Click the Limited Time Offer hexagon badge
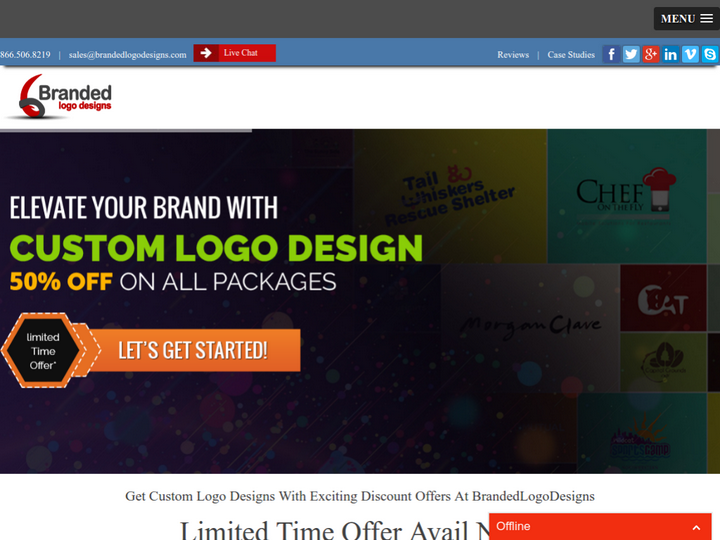Image resolution: width=720 pixels, height=540 pixels. click(43, 351)
